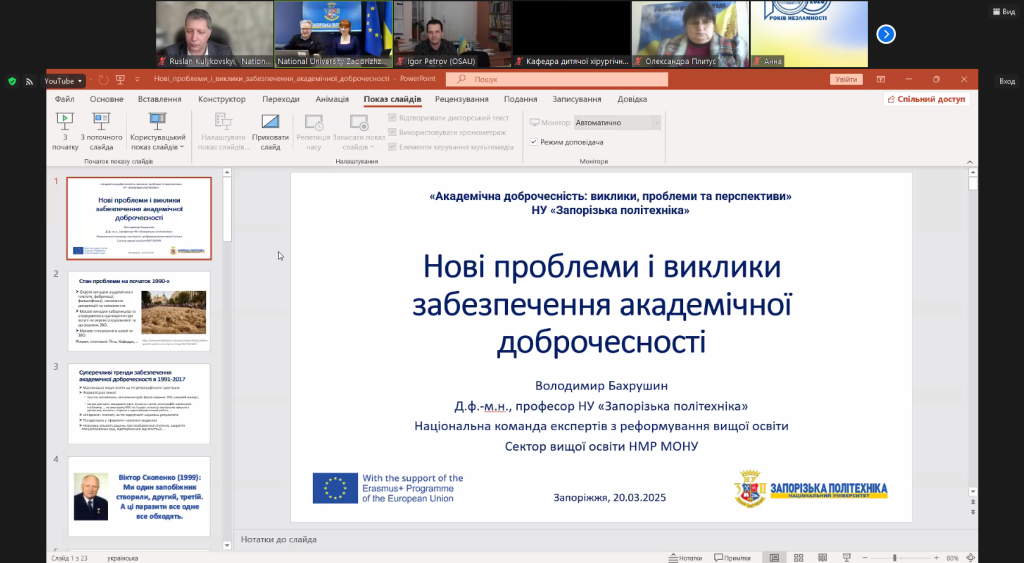Select Ruslan Kuljkovskyi video tile
The height and width of the screenshot is (563, 1024).
pos(215,34)
